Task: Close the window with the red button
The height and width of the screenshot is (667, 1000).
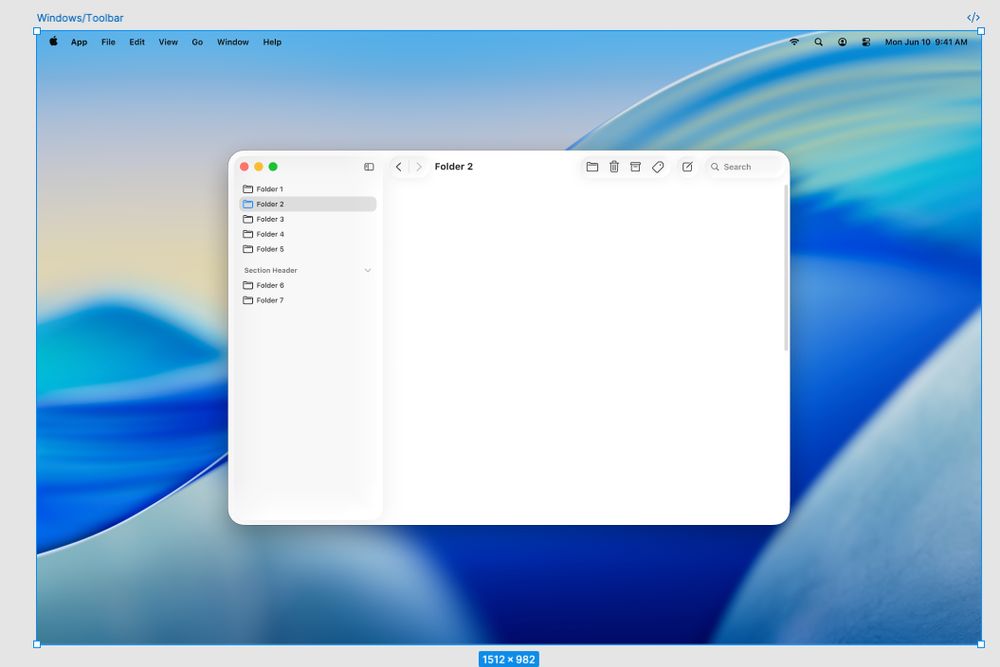Action: pos(244,166)
